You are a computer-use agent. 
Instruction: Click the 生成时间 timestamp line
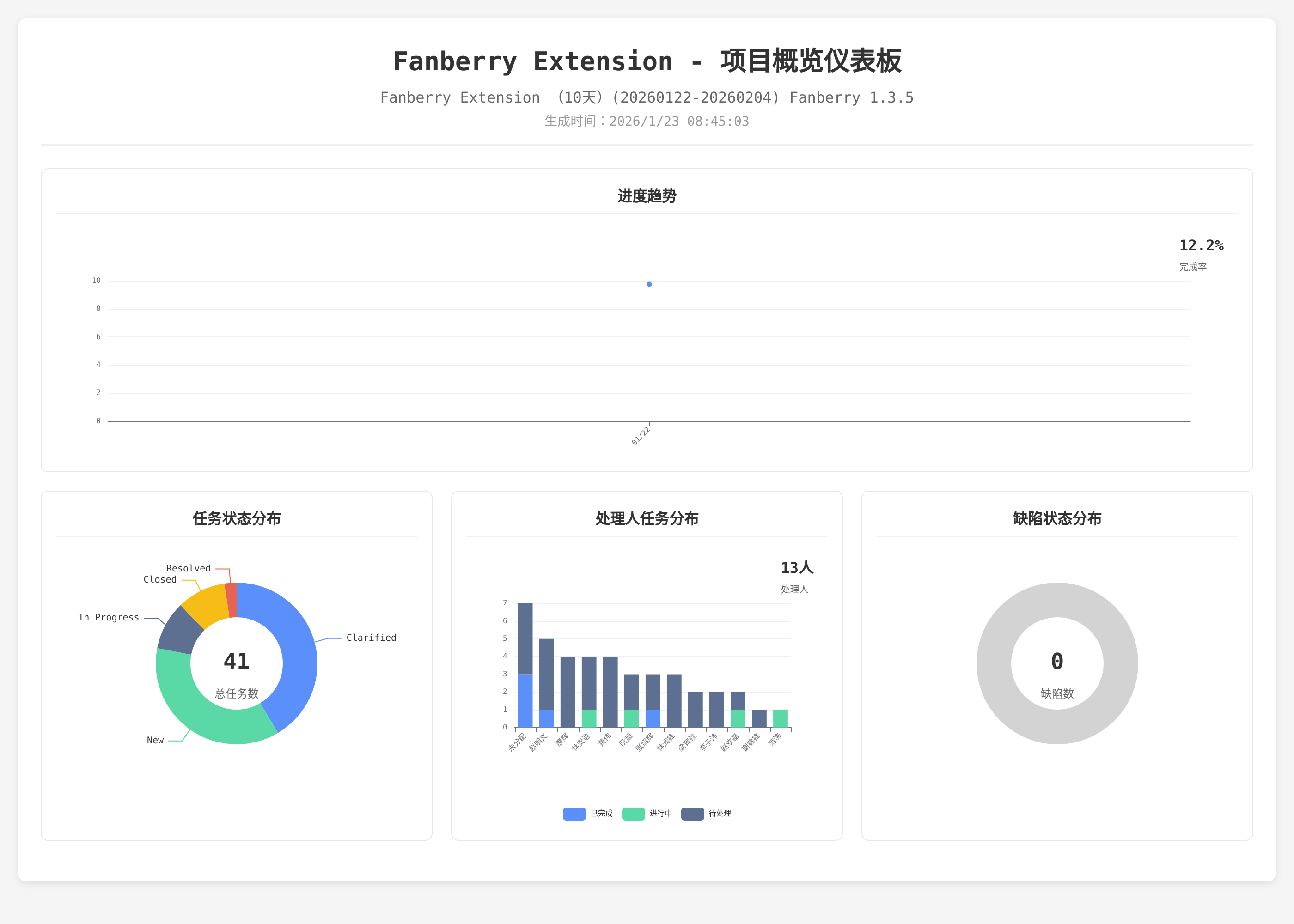tap(647, 121)
